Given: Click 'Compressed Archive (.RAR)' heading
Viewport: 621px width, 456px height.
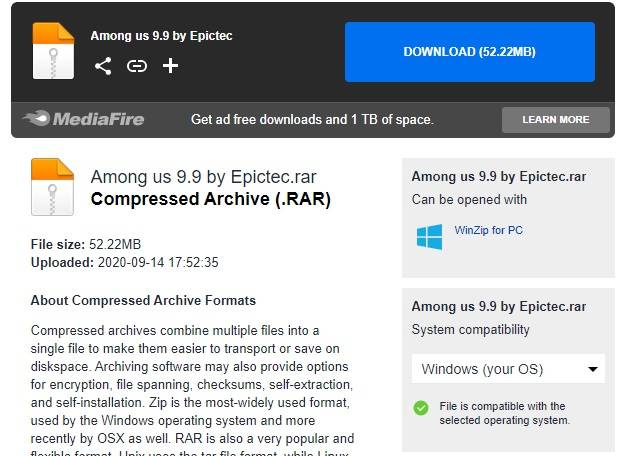Looking at the screenshot, I should point(211,199).
